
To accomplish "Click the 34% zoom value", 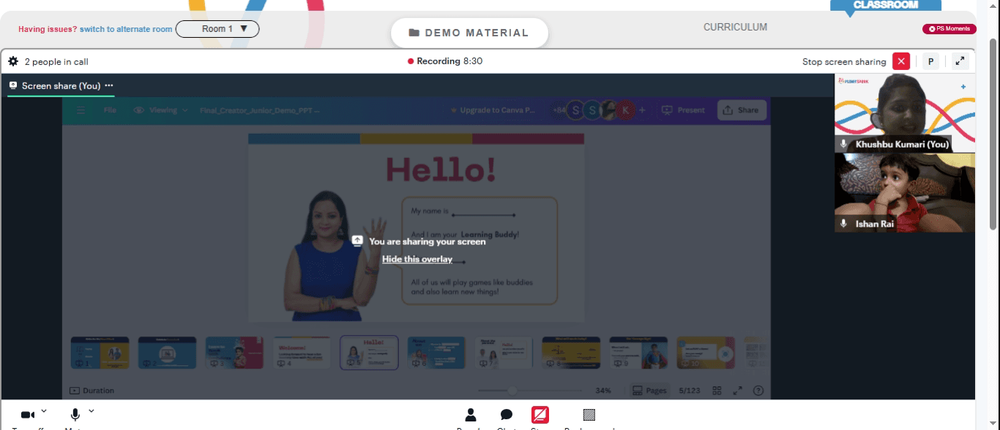I will [x=603, y=390].
